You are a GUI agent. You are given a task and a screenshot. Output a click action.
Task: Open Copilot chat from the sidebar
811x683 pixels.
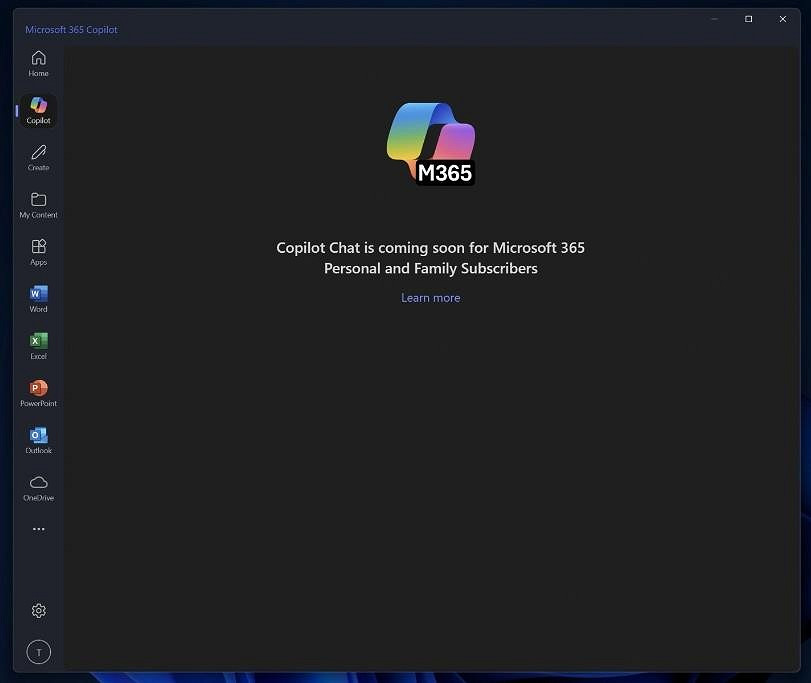[x=38, y=110]
